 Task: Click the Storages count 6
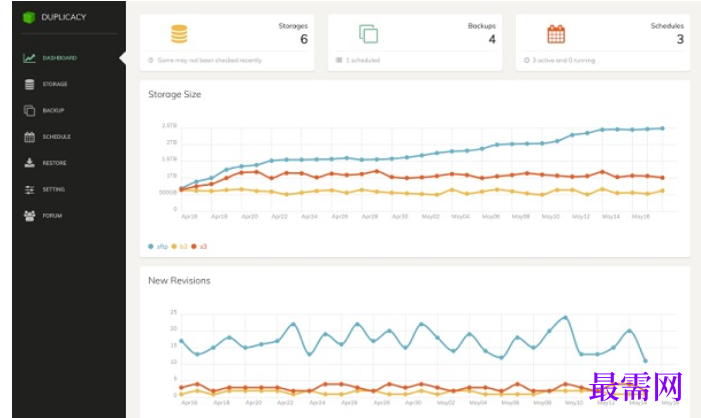[304, 39]
